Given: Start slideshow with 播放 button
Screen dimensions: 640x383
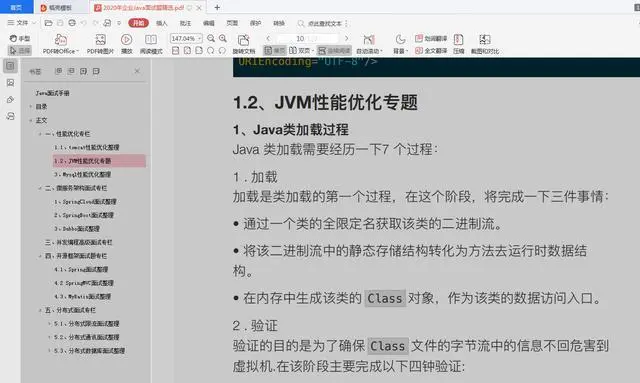Looking at the screenshot, I should (x=127, y=44).
